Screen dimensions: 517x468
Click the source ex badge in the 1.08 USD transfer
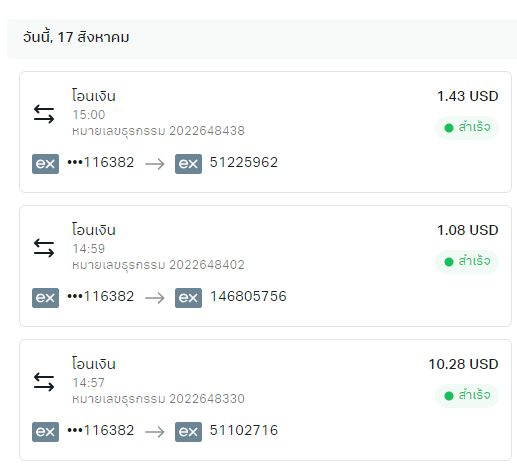click(45, 298)
